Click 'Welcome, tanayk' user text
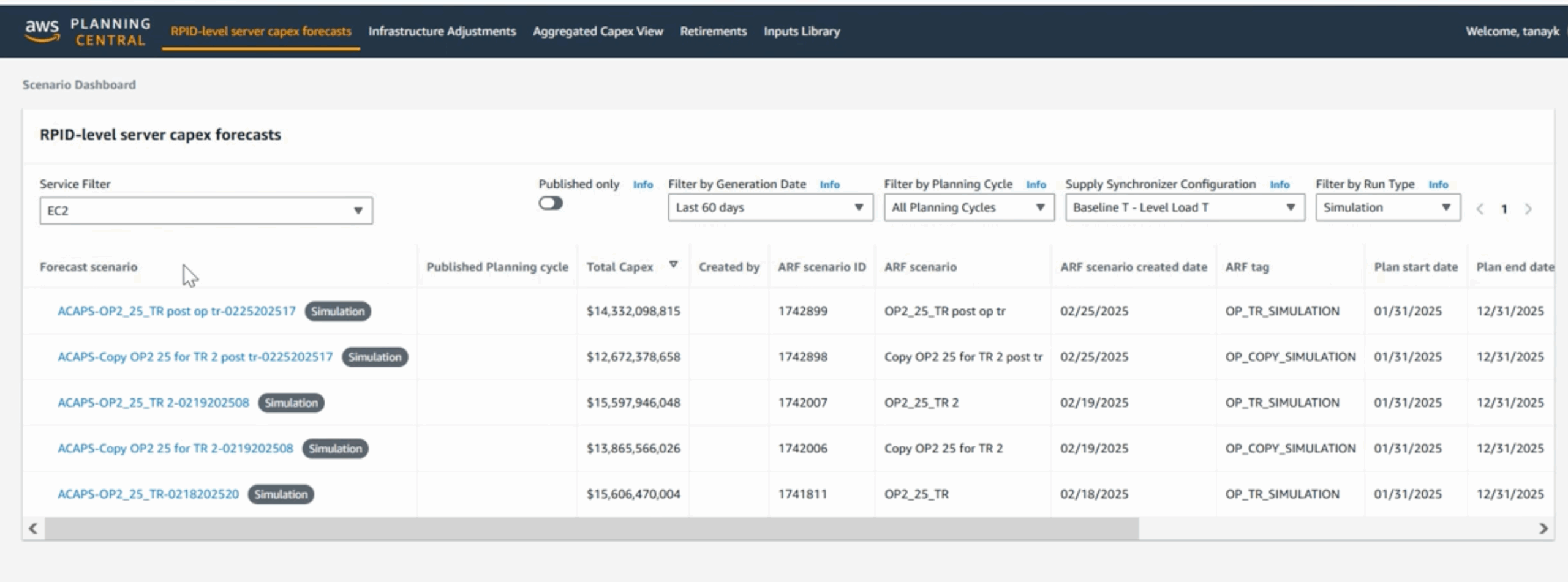This screenshot has height=582, width=1568. point(1512,31)
